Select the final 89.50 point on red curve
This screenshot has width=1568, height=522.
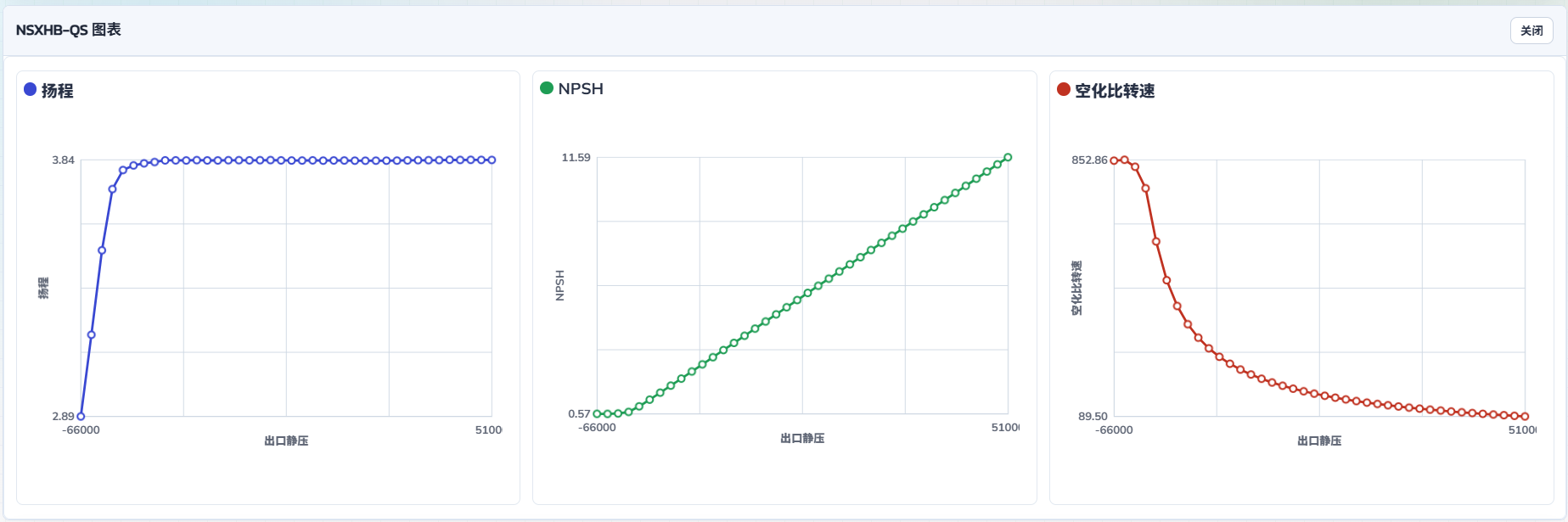(x=1525, y=416)
